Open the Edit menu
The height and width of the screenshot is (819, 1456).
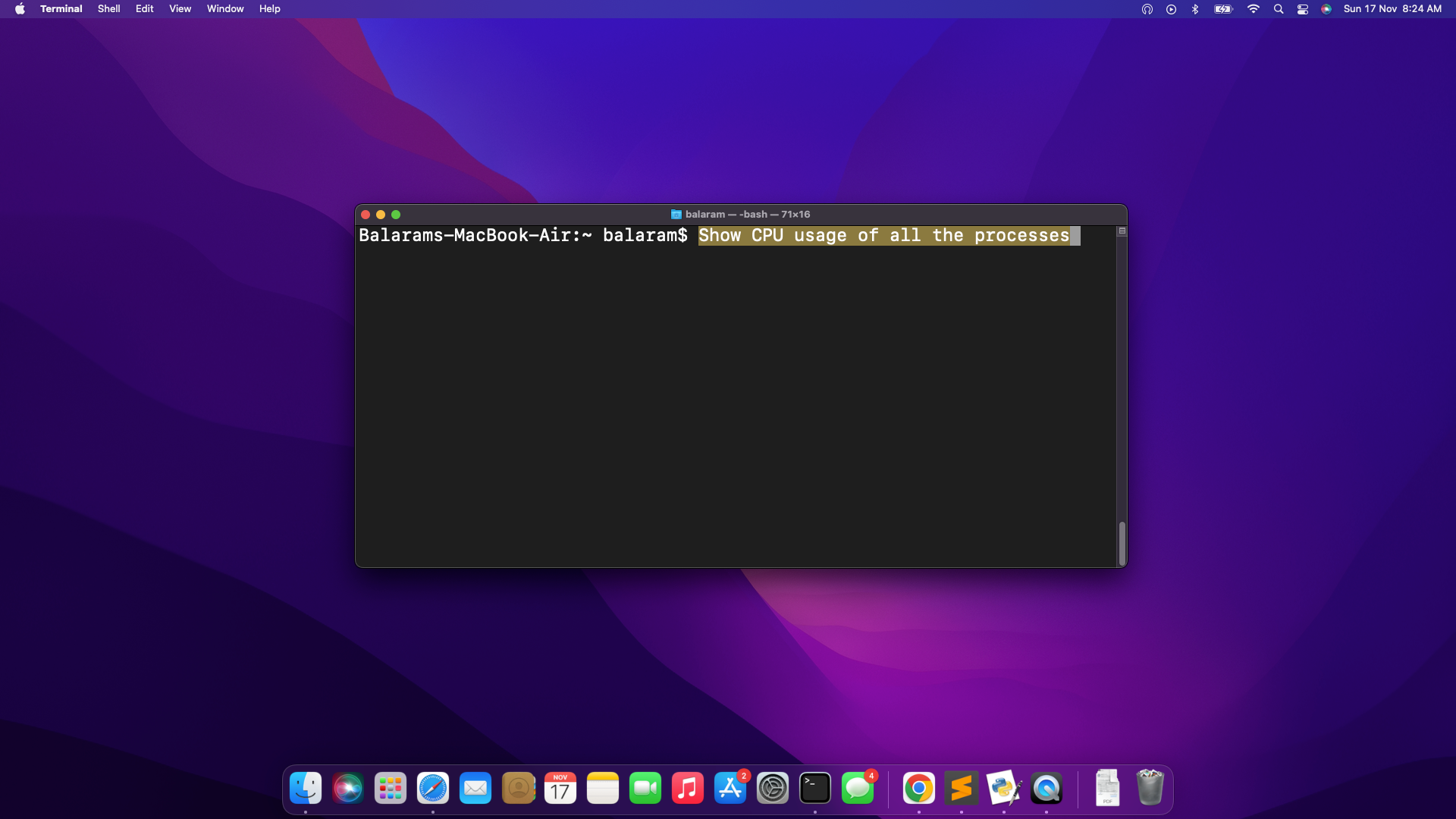coord(144,9)
